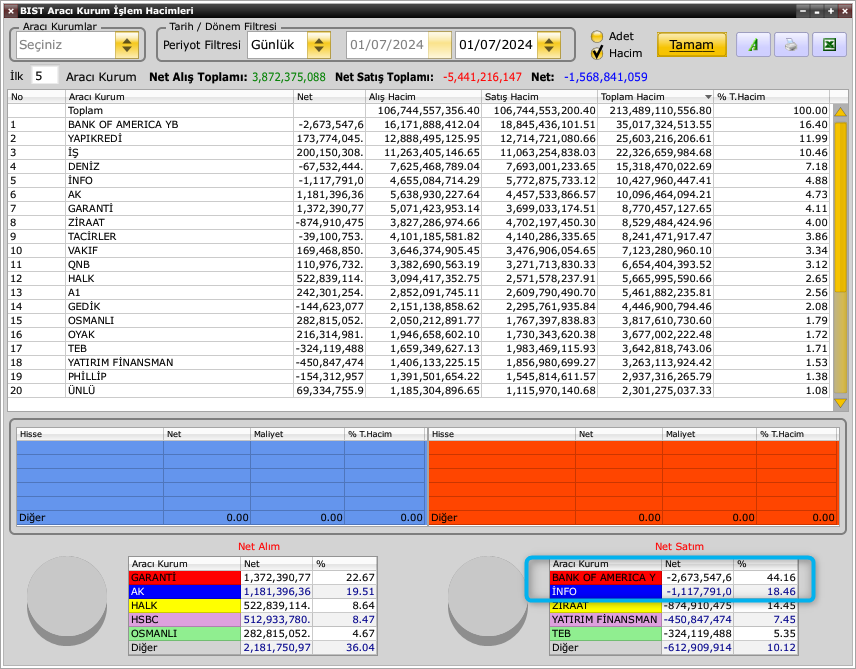Click the Diğer row in orange panel
Viewport: 856px width, 669px height.
[x=633, y=517]
